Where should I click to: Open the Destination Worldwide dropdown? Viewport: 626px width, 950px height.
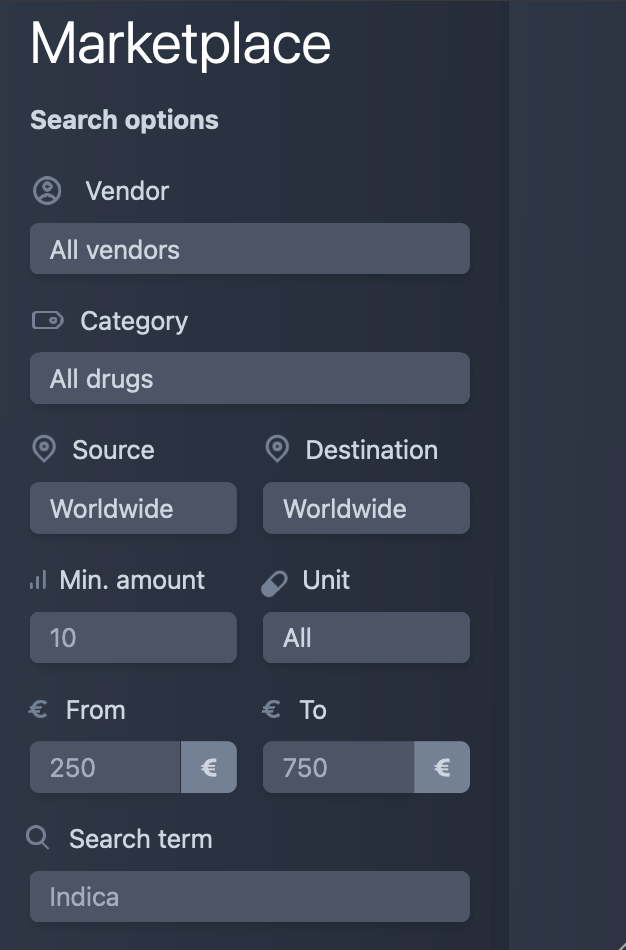[366, 508]
